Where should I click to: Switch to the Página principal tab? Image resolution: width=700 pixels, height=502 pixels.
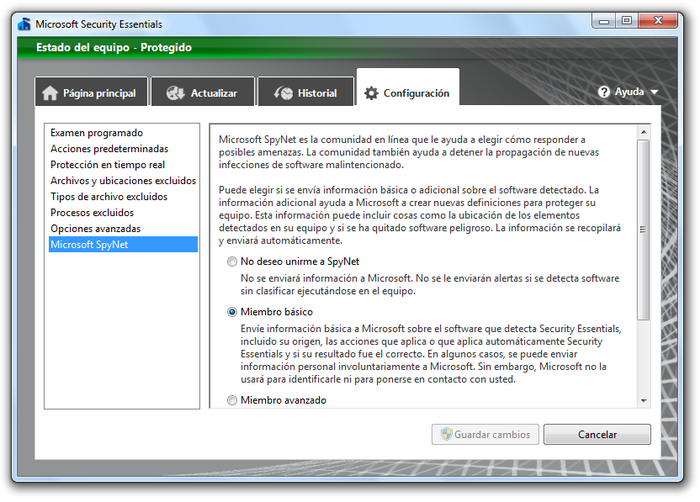[91, 92]
